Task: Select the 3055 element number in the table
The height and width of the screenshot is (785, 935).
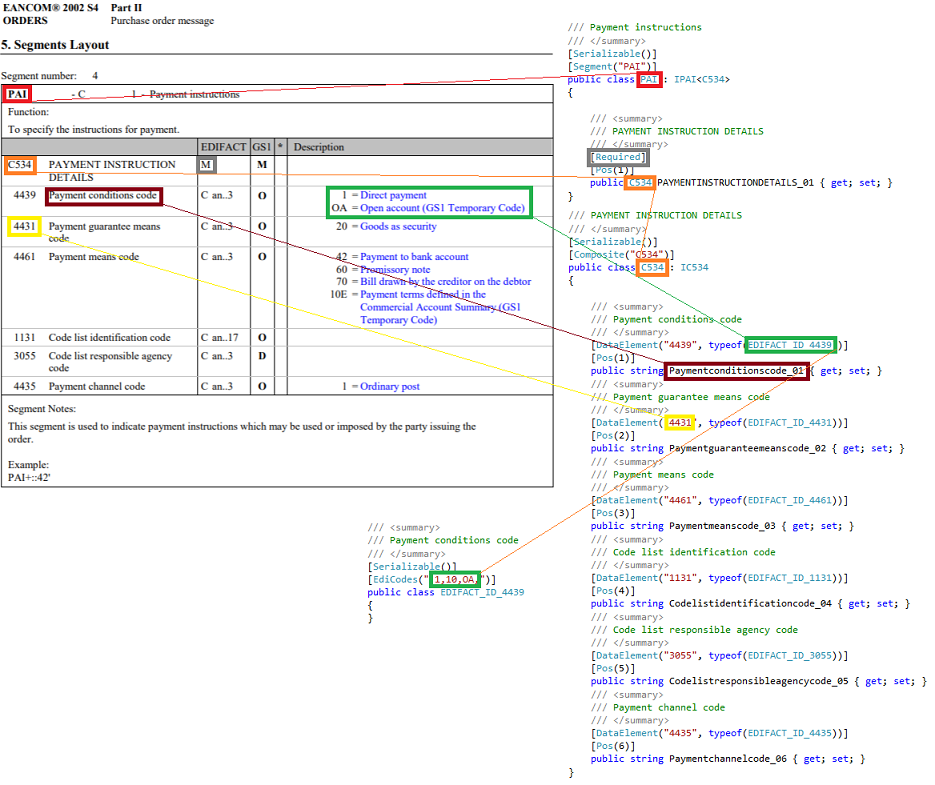Action: pos(24,356)
